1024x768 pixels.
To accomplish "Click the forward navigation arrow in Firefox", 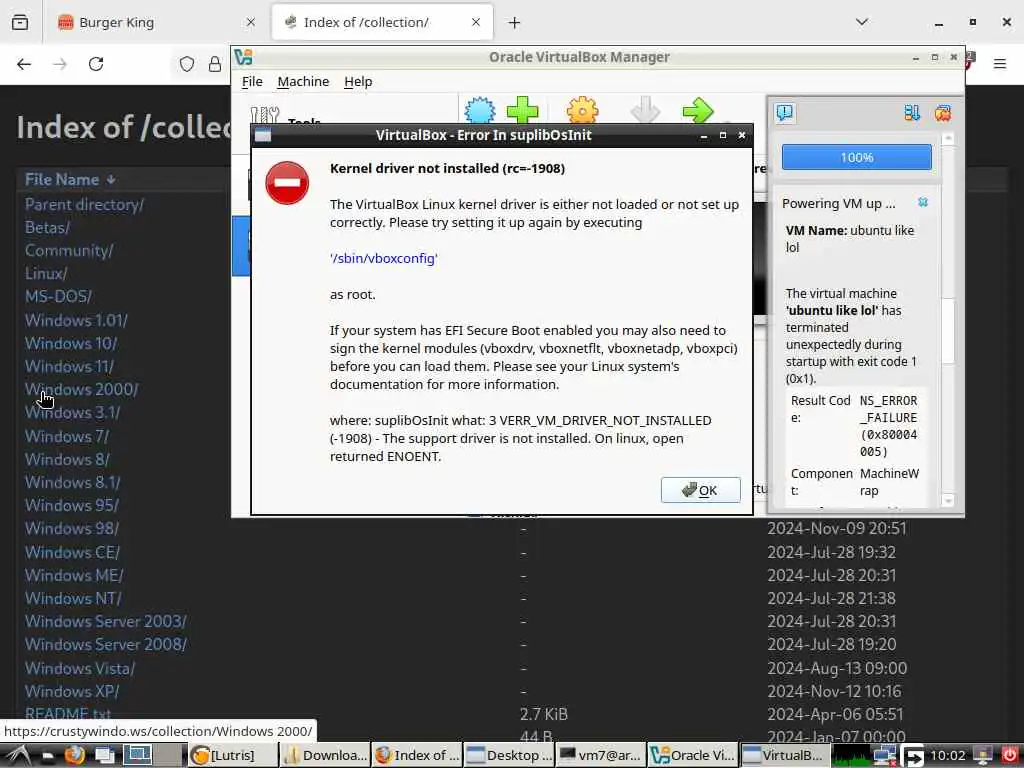I will tap(60, 64).
